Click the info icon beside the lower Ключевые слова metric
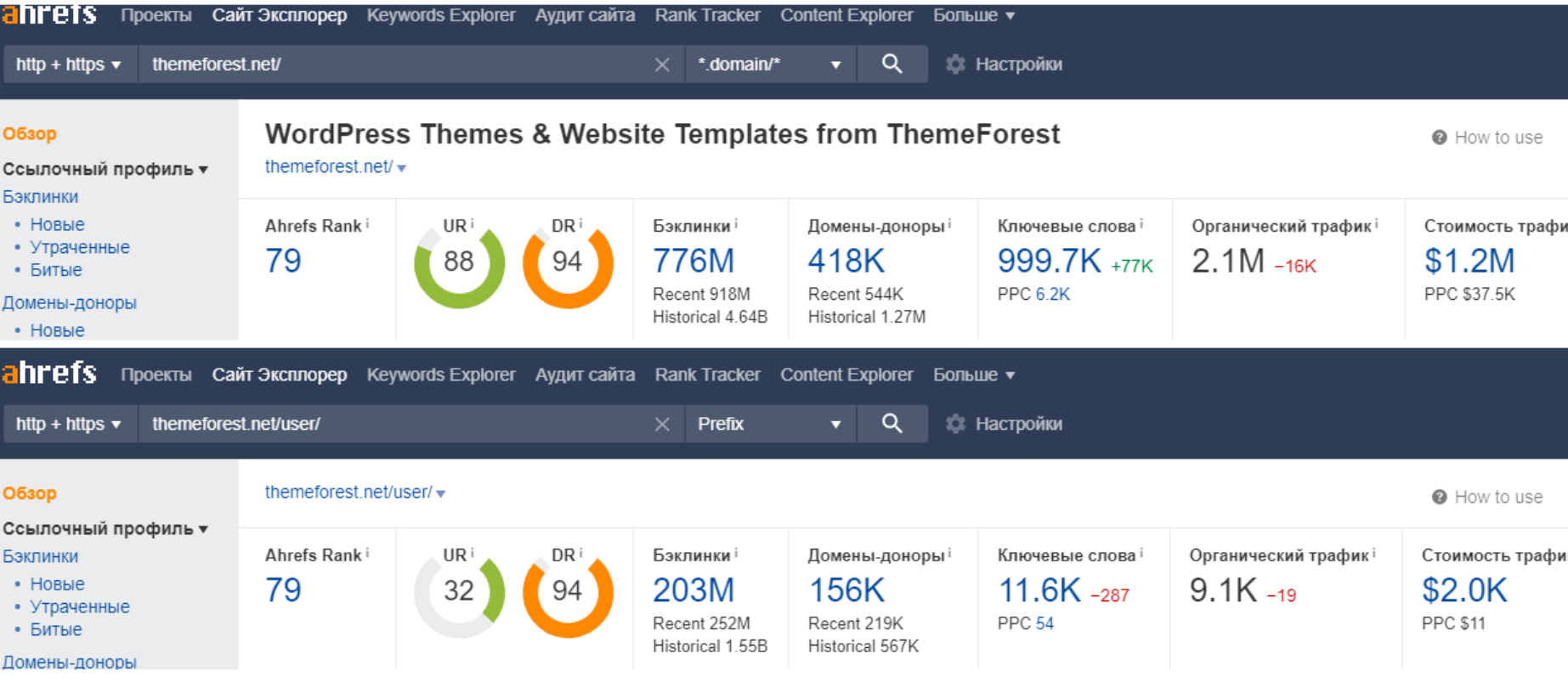The width and height of the screenshot is (1568, 682). (1141, 553)
